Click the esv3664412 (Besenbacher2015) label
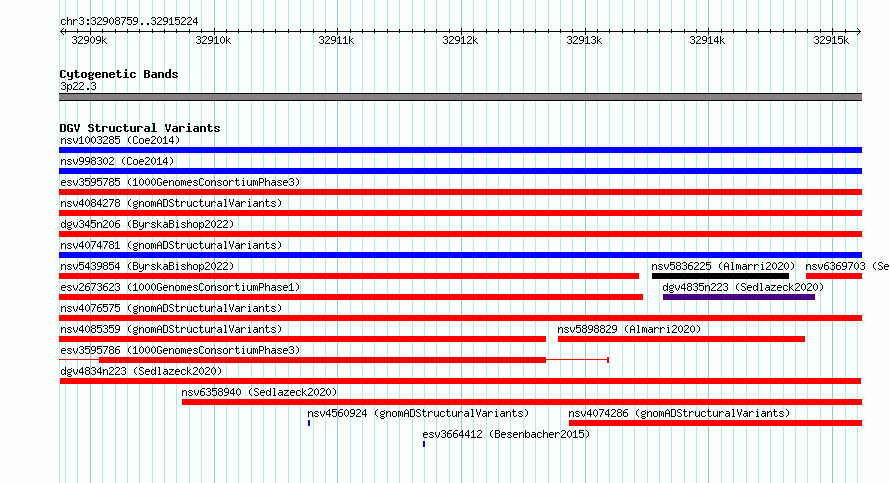 coord(506,434)
